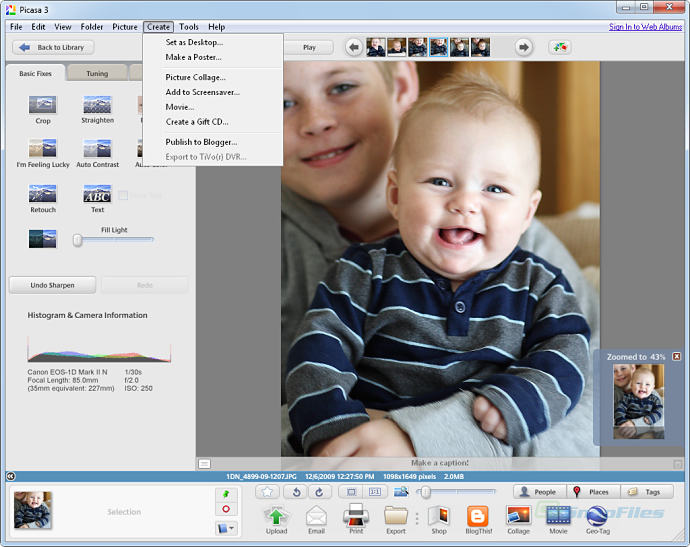Image resolution: width=690 pixels, height=547 pixels.
Task: Open the Tags panel button
Action: click(647, 492)
